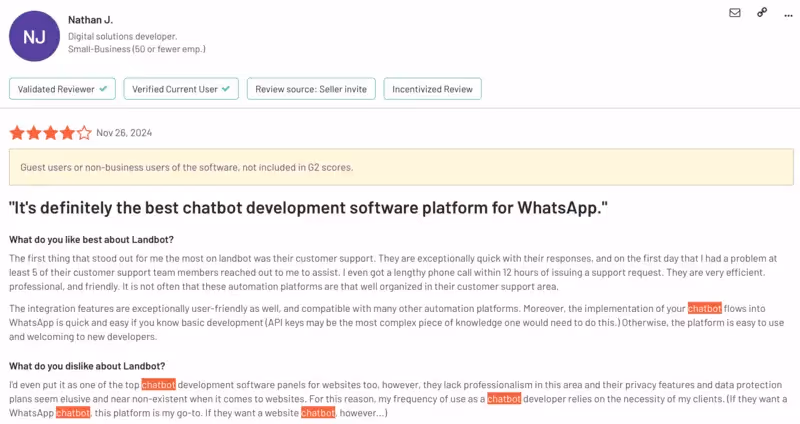Click Review source: Seller invite badge
The height and width of the screenshot is (424, 800).
point(311,89)
